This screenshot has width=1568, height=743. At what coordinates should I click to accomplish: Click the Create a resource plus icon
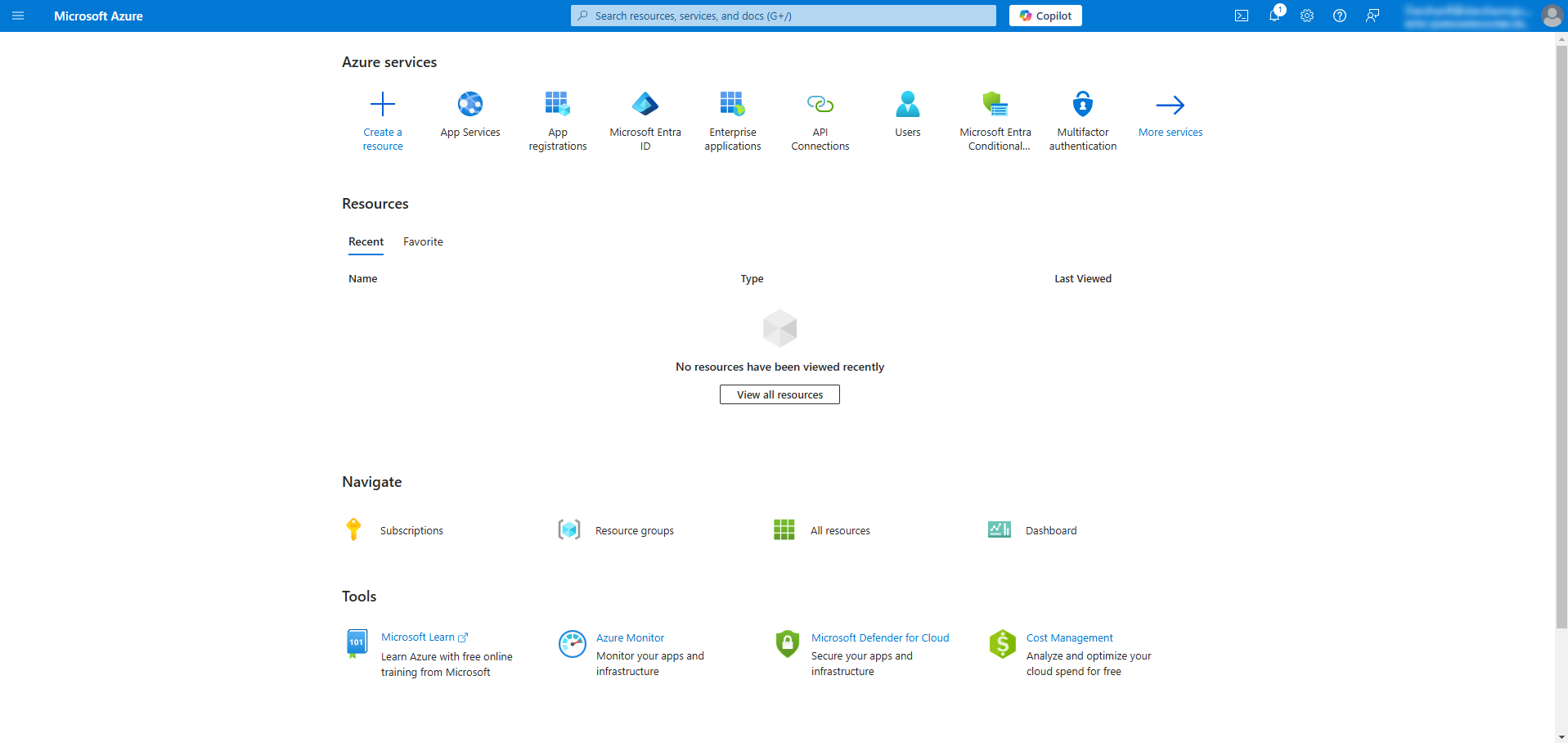click(383, 104)
